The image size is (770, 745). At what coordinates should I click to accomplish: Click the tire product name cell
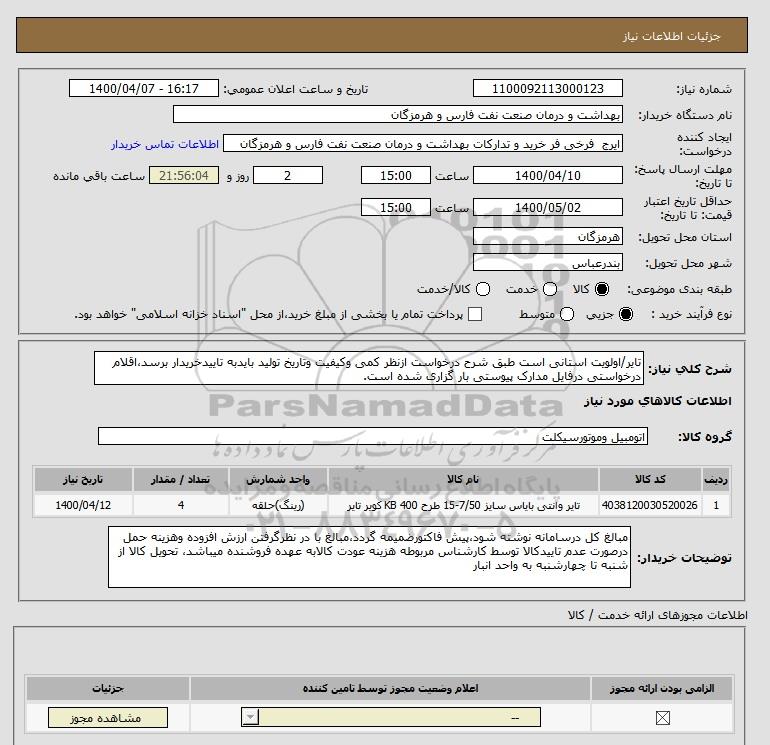click(463, 505)
